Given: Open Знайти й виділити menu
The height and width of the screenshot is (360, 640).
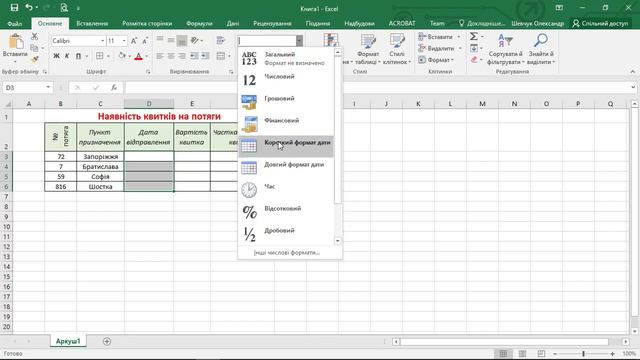Looking at the screenshot, I should [x=541, y=49].
